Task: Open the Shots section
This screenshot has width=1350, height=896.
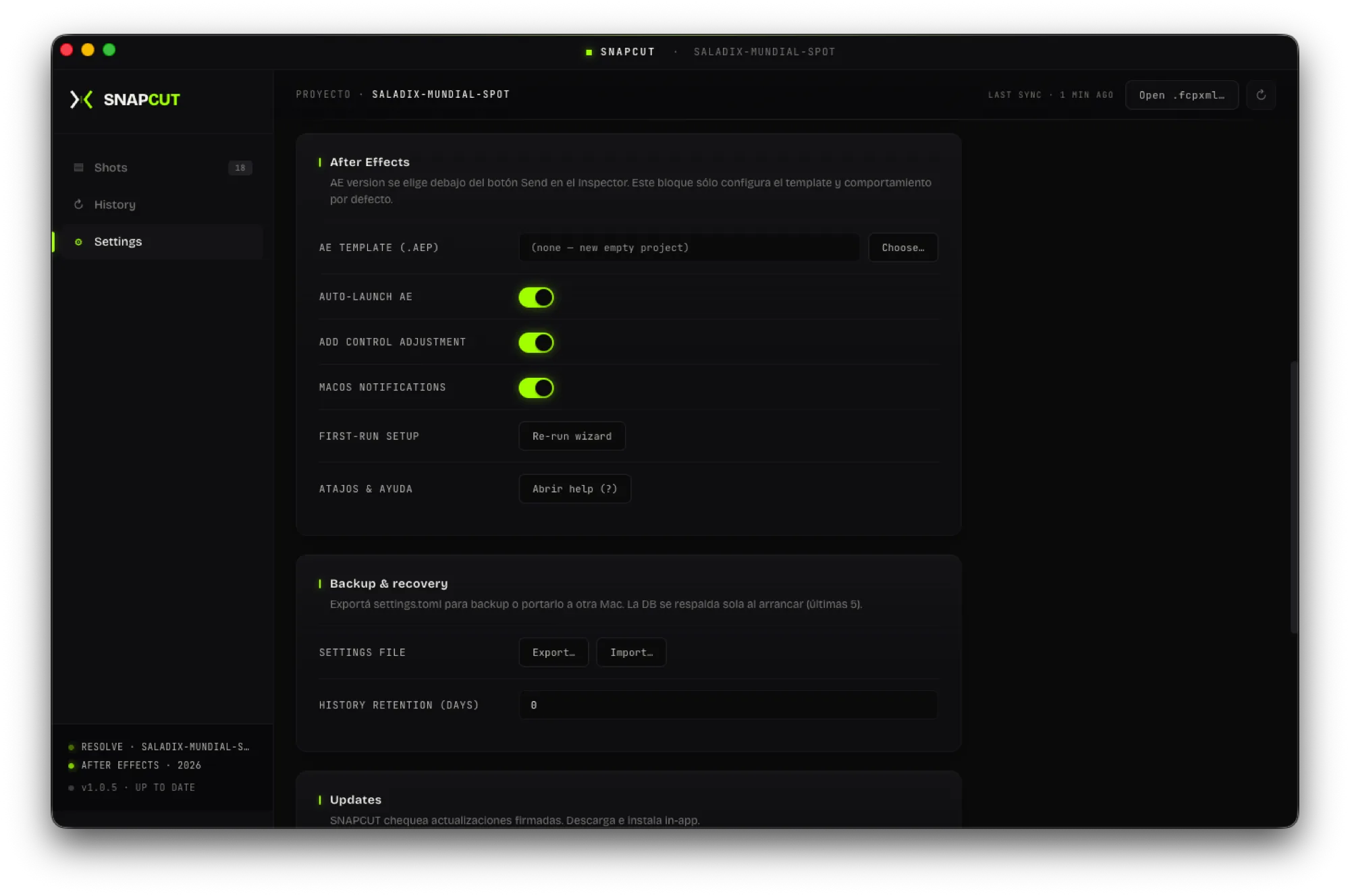Action: click(x=161, y=167)
